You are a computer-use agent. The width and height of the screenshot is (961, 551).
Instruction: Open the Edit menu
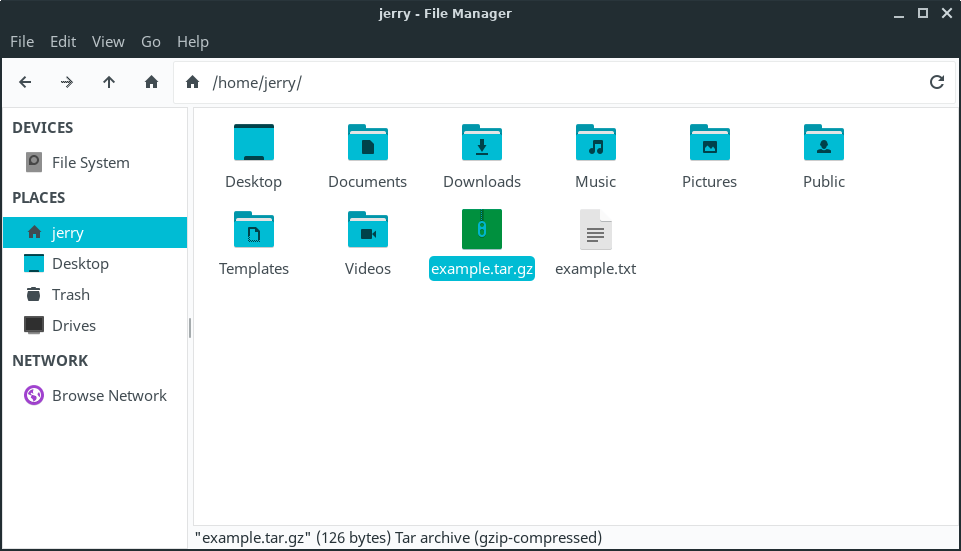click(63, 41)
